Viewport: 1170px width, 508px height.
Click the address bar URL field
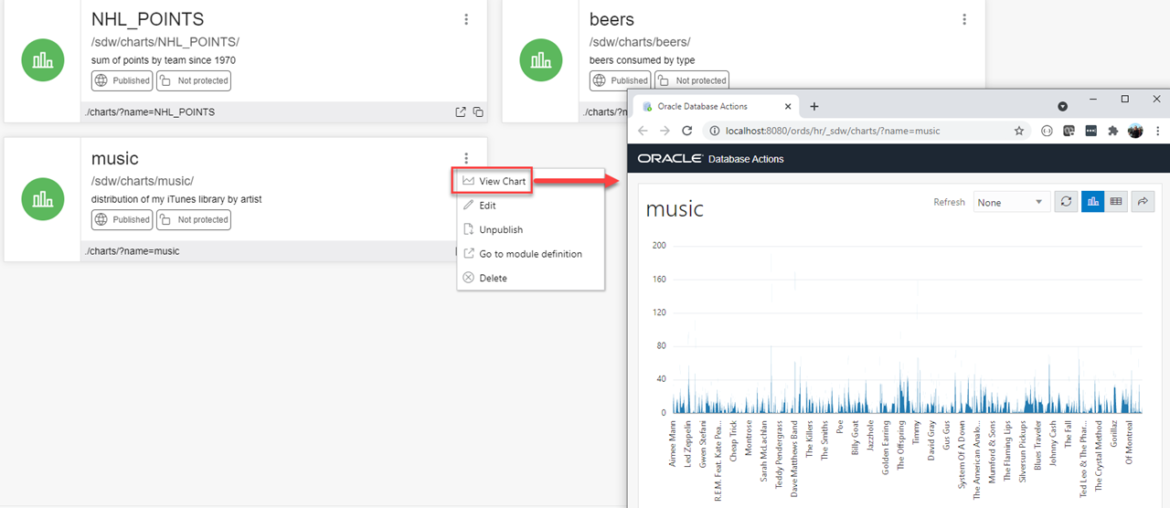coord(866,131)
